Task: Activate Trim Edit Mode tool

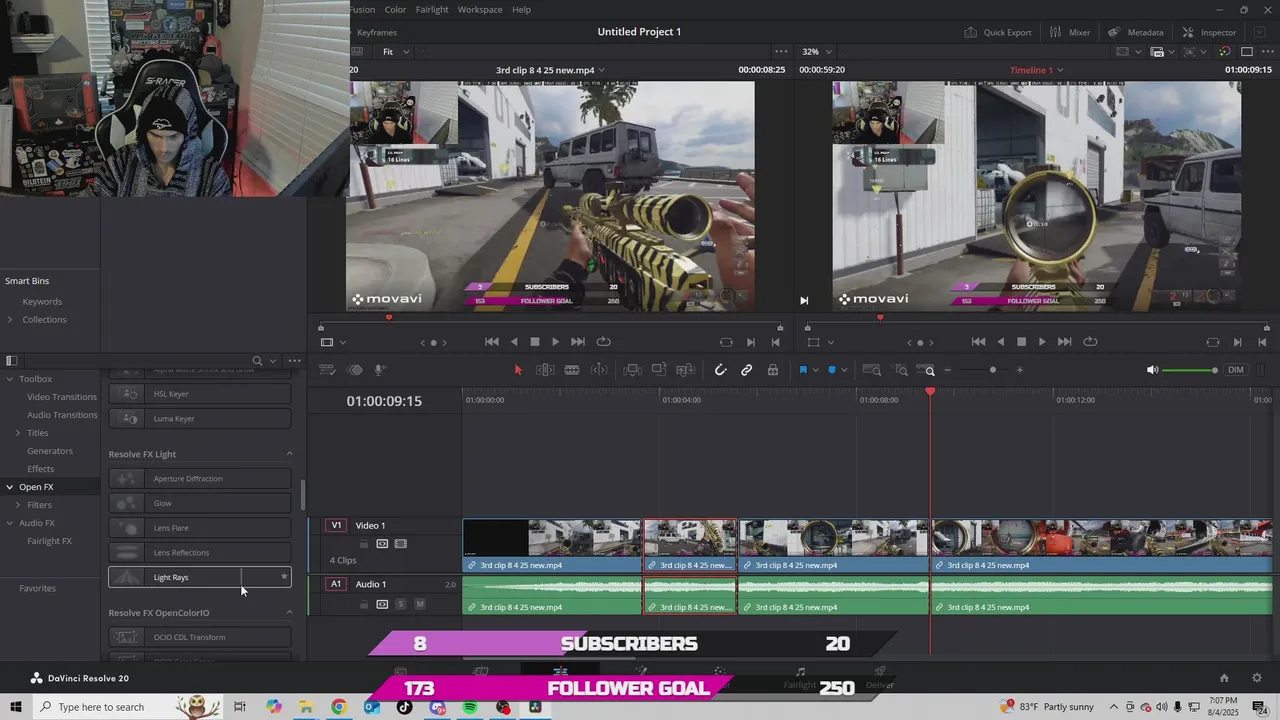Action: coord(545,370)
